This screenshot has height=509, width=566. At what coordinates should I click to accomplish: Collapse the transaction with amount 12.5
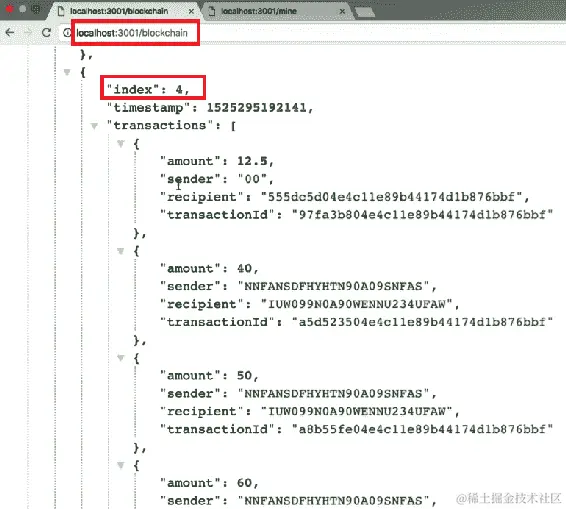[121, 144]
